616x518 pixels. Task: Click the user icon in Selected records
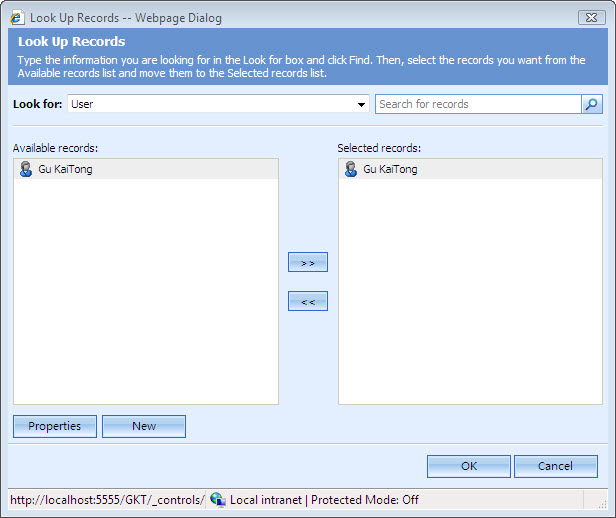(x=351, y=169)
